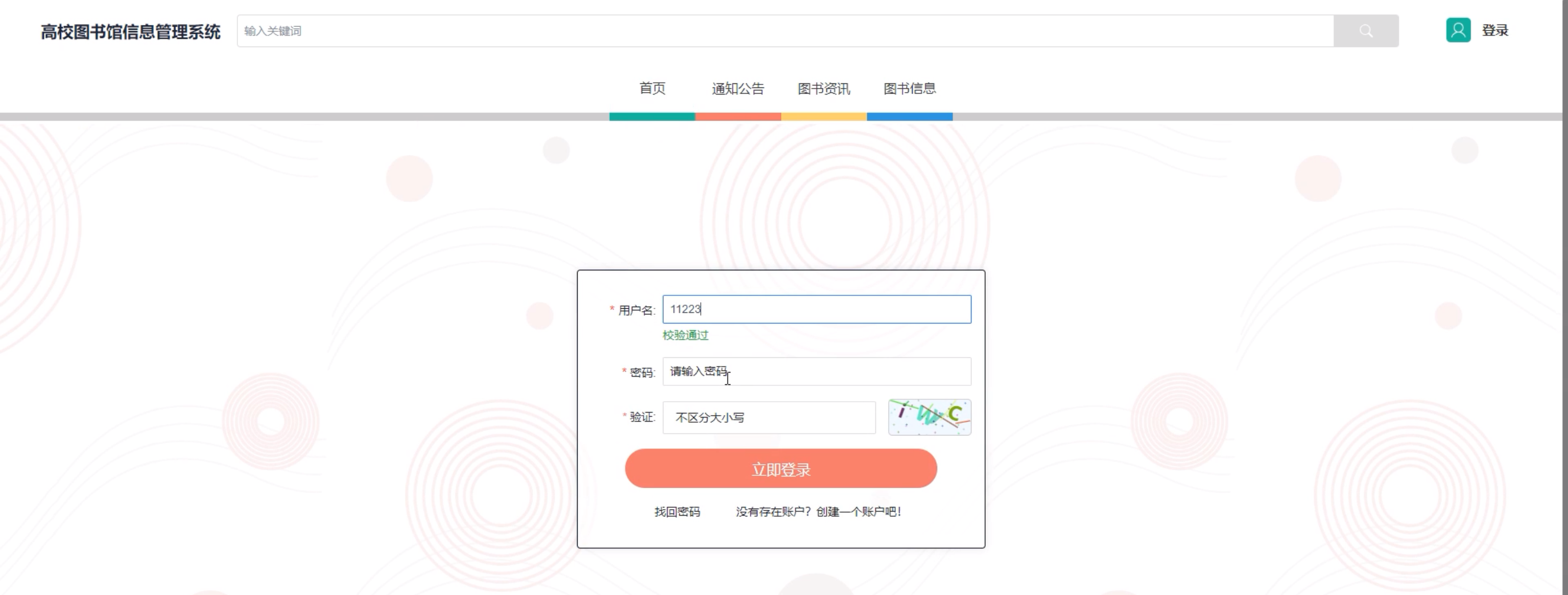The image size is (1568, 595).
Task: Click the vertical scrollbar on the right edge
Action: tap(1564, 297)
